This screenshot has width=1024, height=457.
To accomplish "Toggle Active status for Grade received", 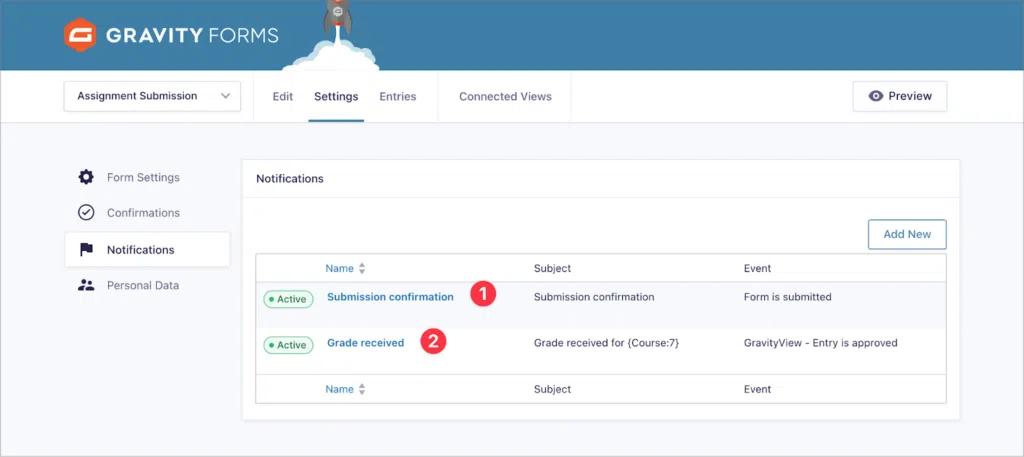I will click(x=288, y=345).
